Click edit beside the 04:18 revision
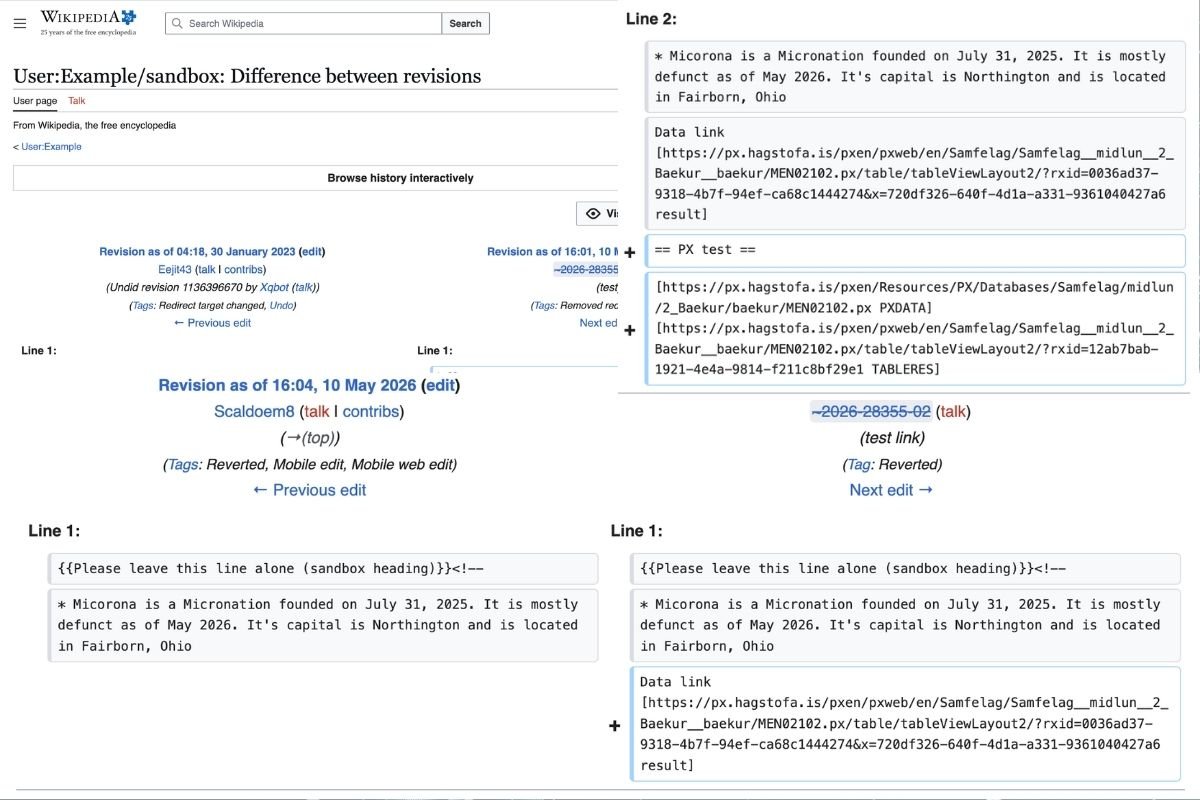 312,252
